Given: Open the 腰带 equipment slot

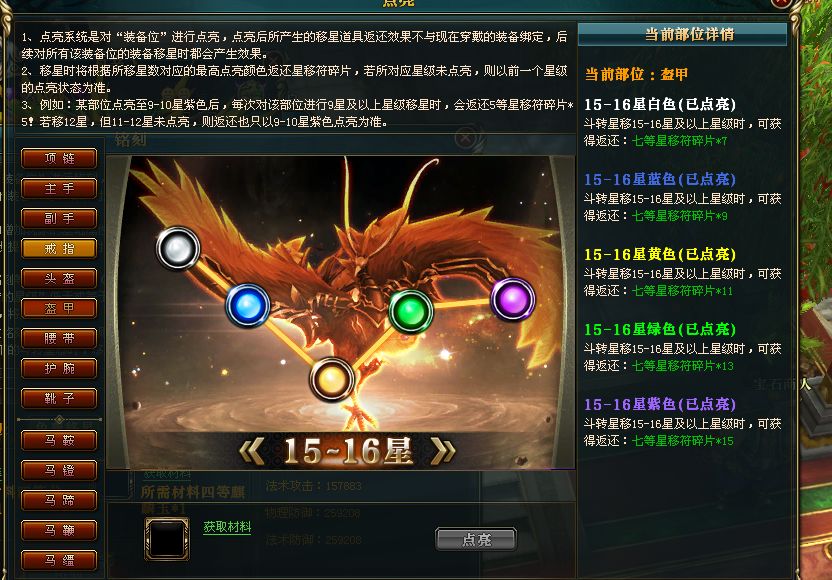Looking at the screenshot, I should [x=59, y=338].
